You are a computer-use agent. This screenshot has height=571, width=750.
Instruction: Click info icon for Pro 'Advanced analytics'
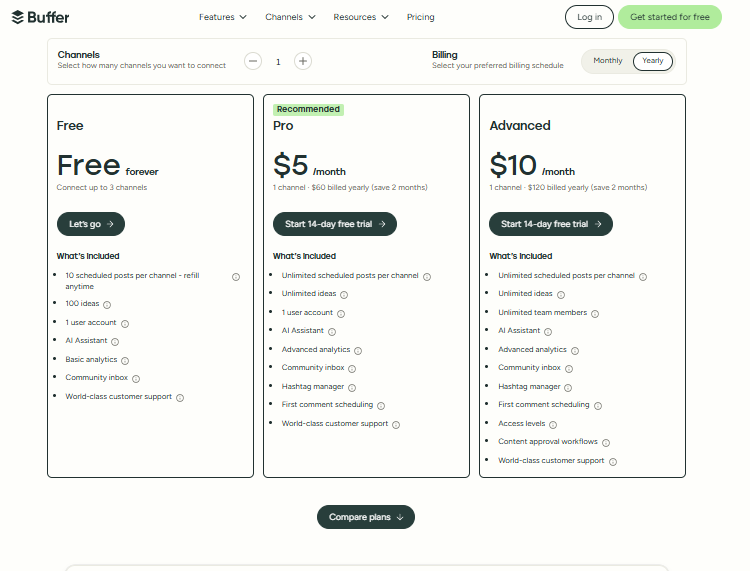[x=358, y=351]
